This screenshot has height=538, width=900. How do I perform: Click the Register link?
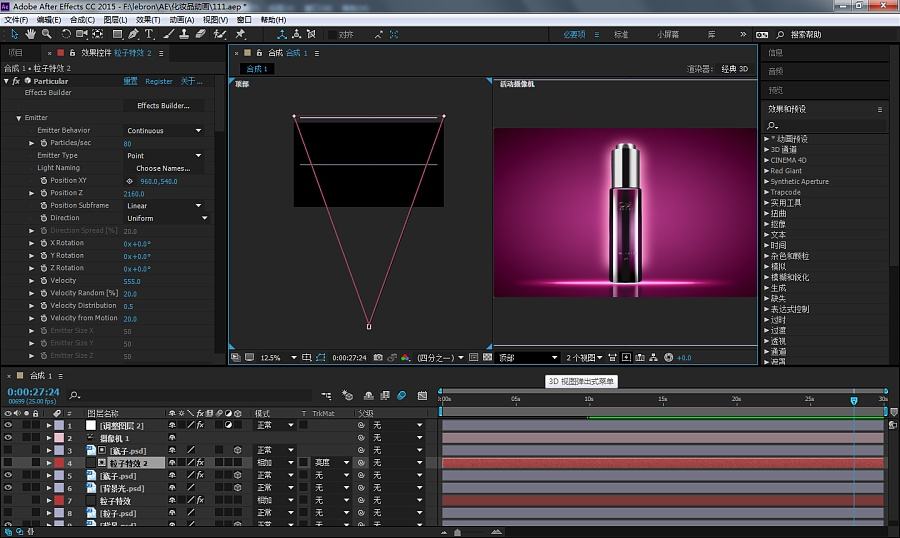159,82
